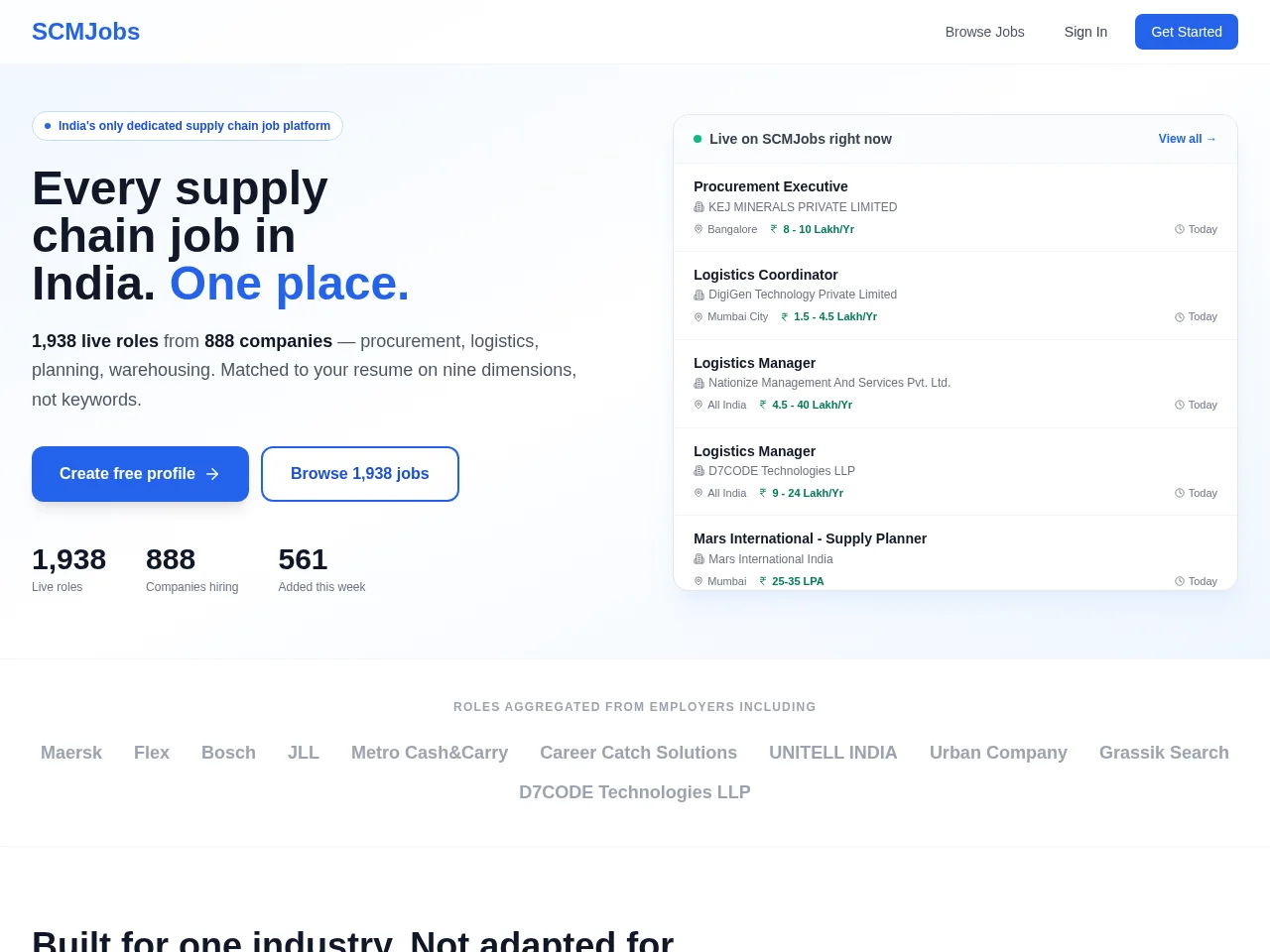
Task: Click the Browse 1,938 jobs button
Action: pyautogui.click(x=360, y=474)
